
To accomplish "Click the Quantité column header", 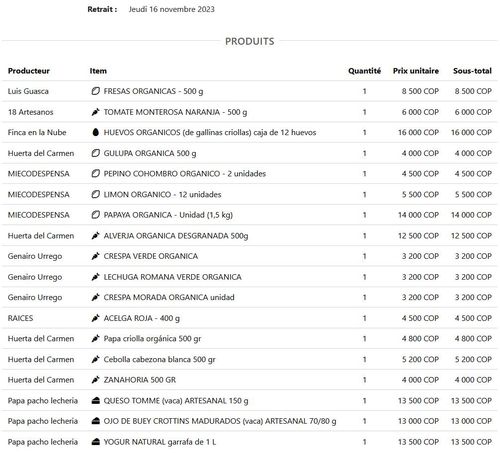I will pyautogui.click(x=364, y=71).
